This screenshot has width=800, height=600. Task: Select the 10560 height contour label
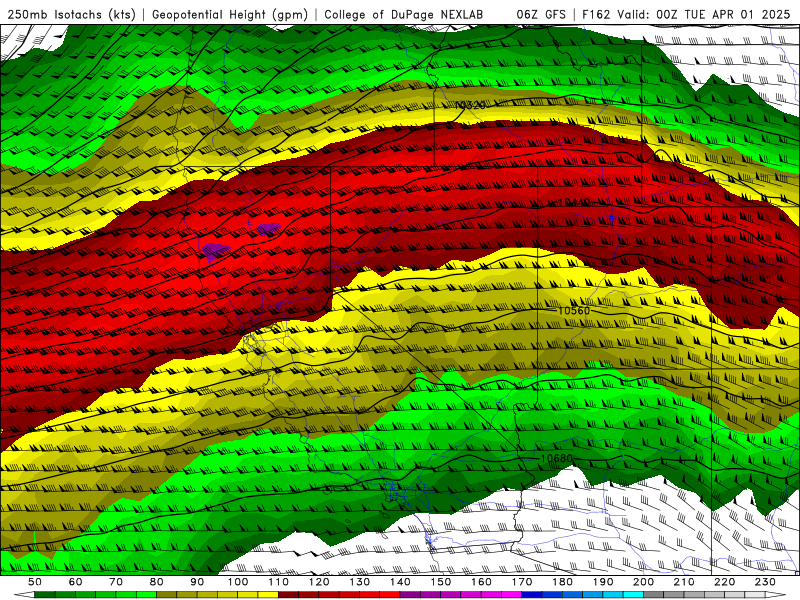[574, 311]
